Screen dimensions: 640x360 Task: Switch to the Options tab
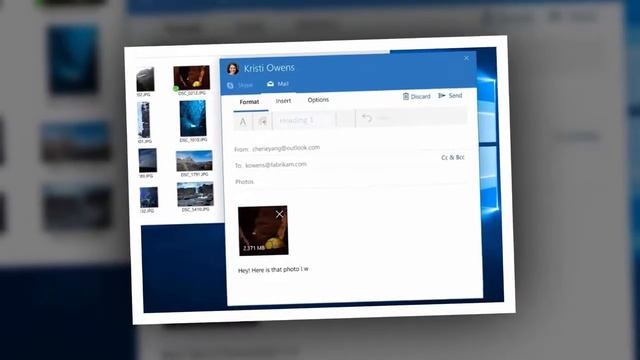[318, 100]
